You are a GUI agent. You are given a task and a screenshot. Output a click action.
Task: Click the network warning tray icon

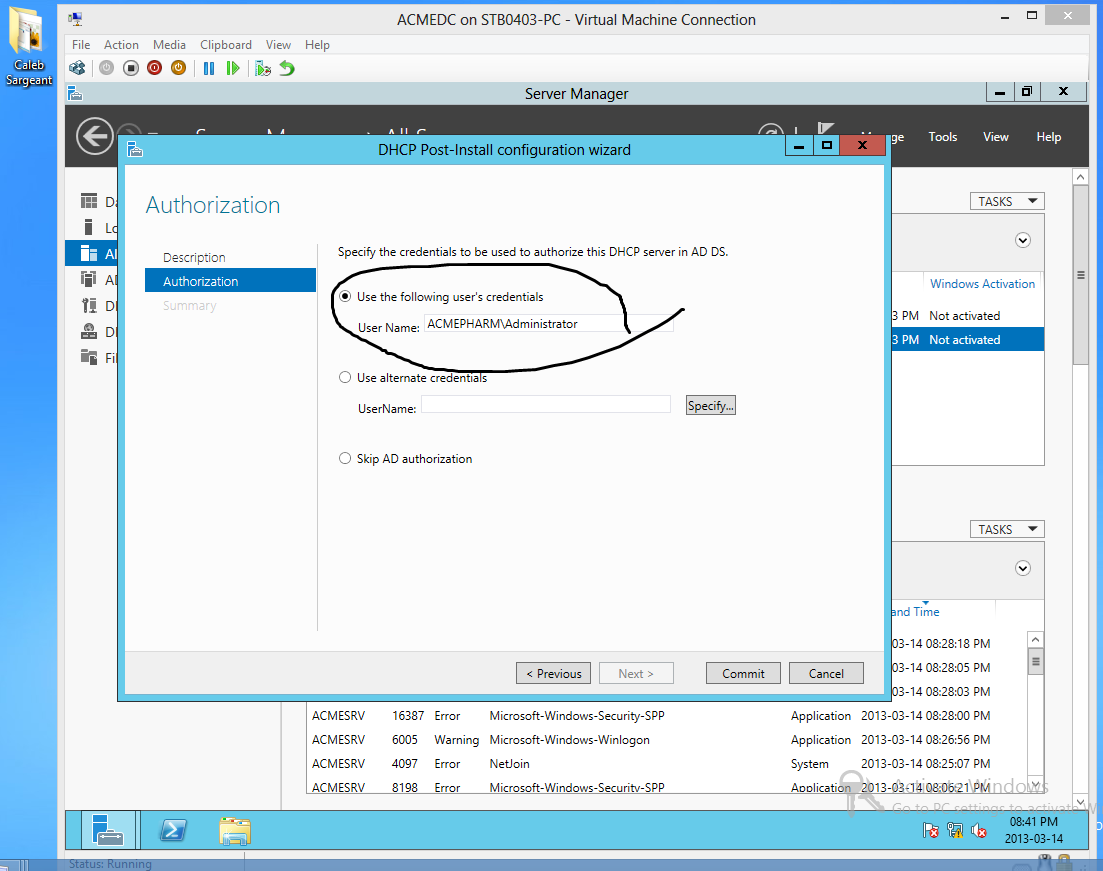955,831
